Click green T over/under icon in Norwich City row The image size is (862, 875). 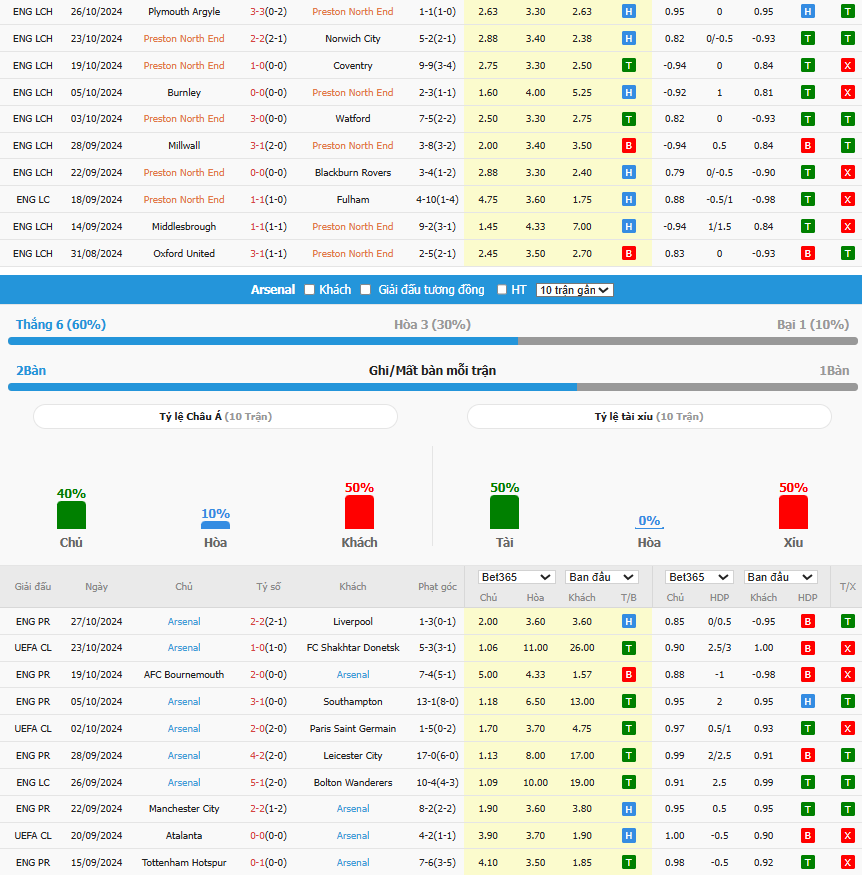[x=847, y=39]
